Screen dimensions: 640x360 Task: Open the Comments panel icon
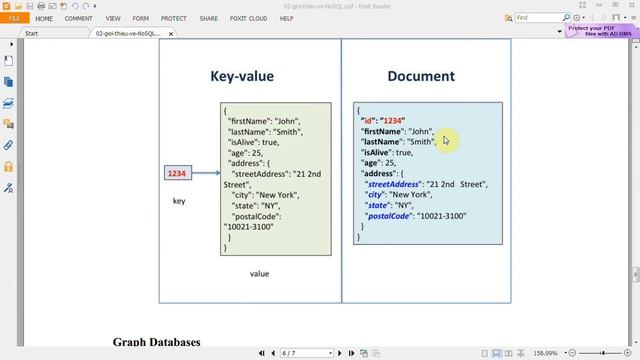8,124
